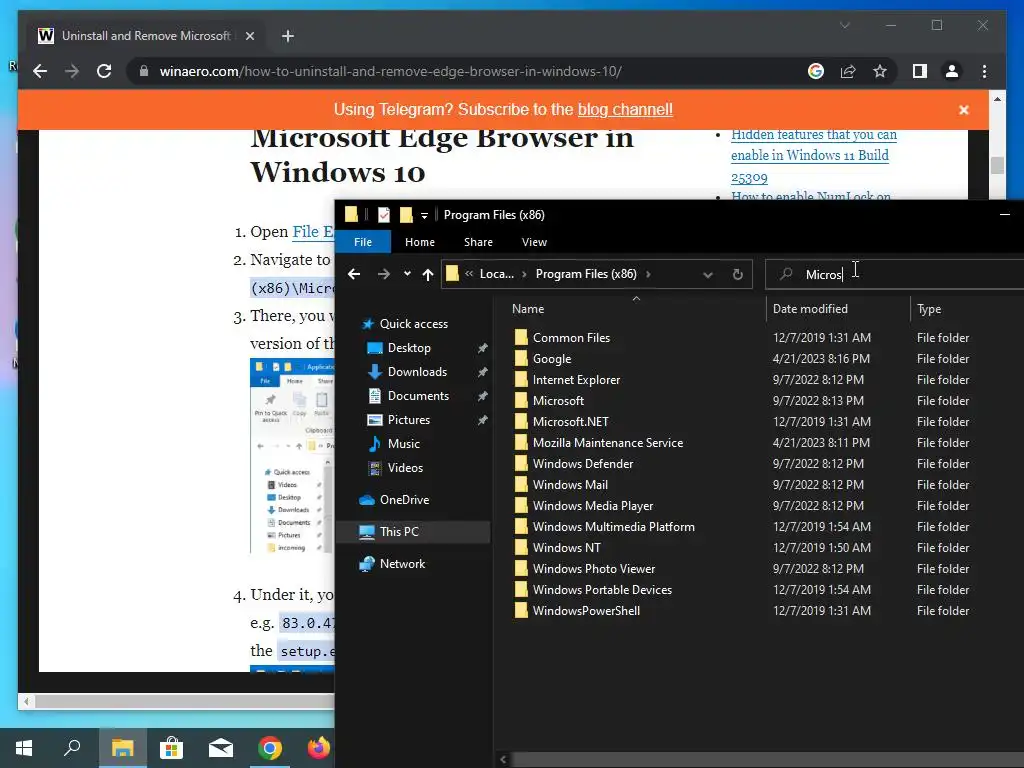This screenshot has width=1024, height=768.
Task: Switch to the Share ribbon tab
Action: (x=478, y=242)
